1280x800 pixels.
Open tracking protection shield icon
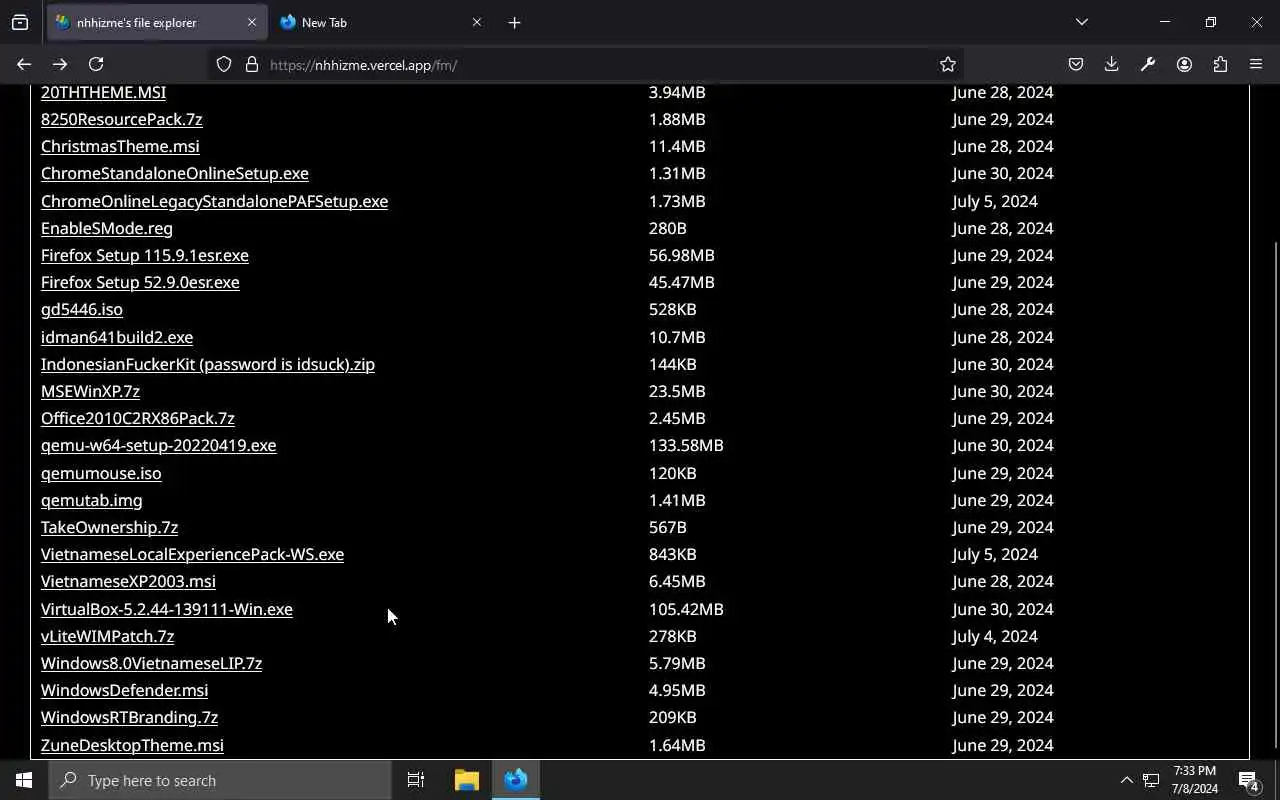click(x=224, y=64)
